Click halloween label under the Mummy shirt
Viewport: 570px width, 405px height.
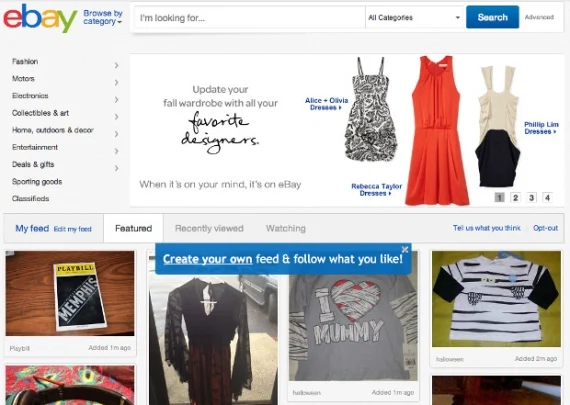(306, 393)
